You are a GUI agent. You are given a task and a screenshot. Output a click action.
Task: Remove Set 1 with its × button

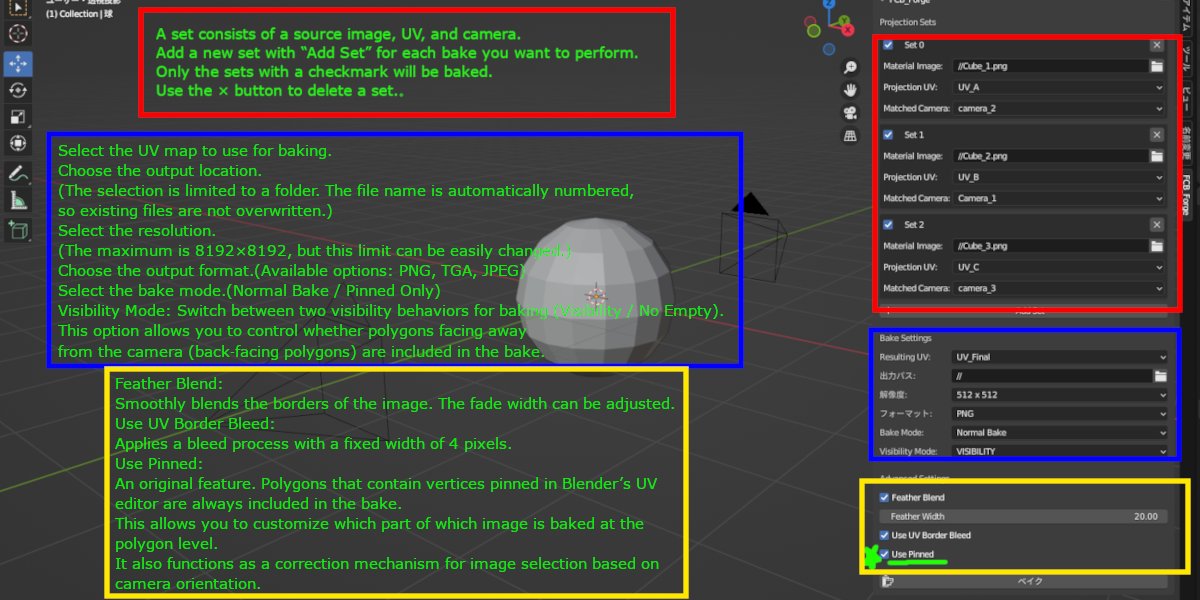point(1157,134)
